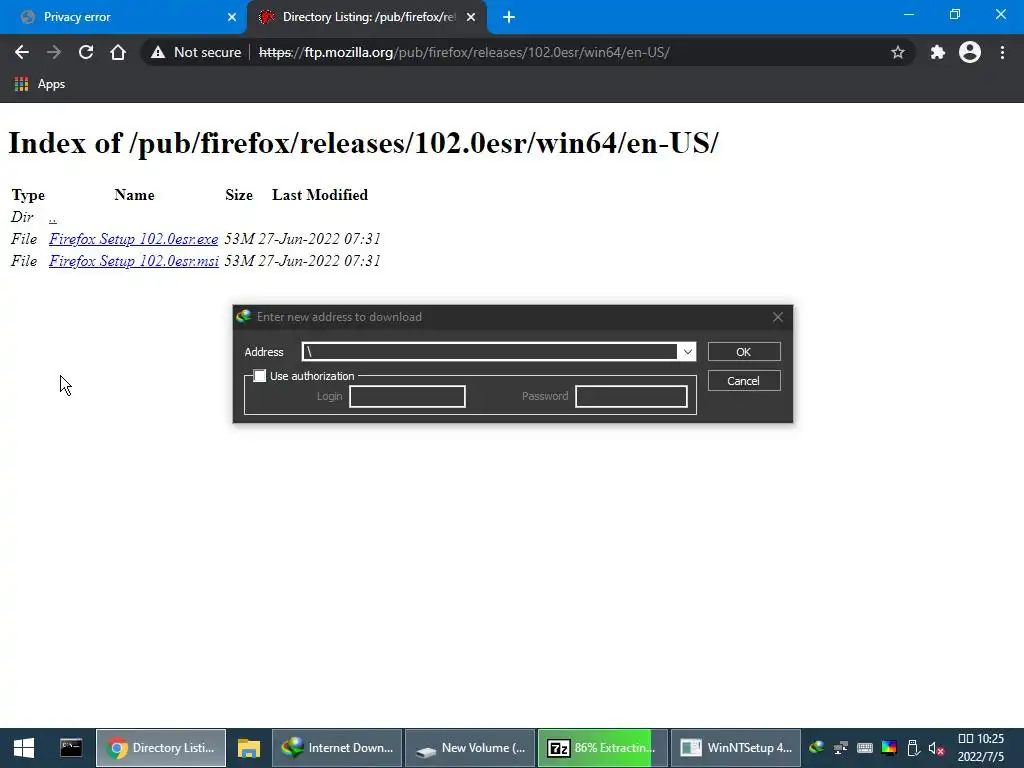Click the Login field
This screenshot has height=768, width=1024.
tap(408, 396)
